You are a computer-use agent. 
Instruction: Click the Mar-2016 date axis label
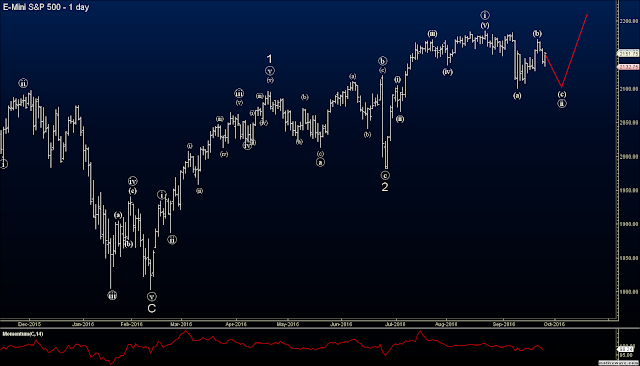click(181, 324)
